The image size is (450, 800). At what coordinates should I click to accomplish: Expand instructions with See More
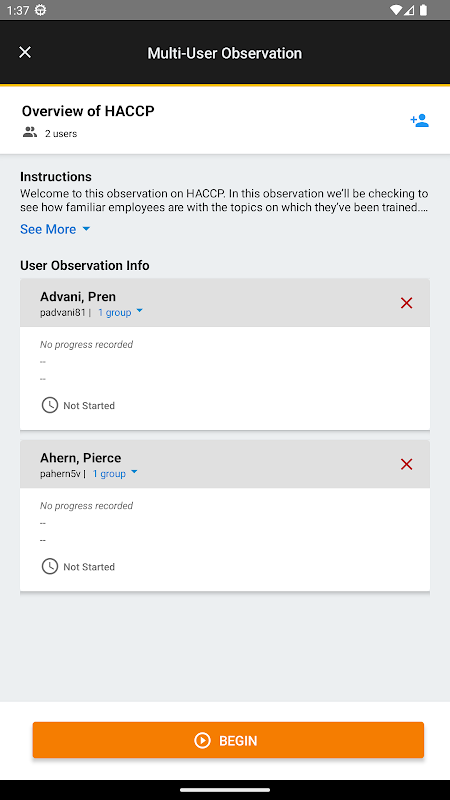click(x=55, y=229)
